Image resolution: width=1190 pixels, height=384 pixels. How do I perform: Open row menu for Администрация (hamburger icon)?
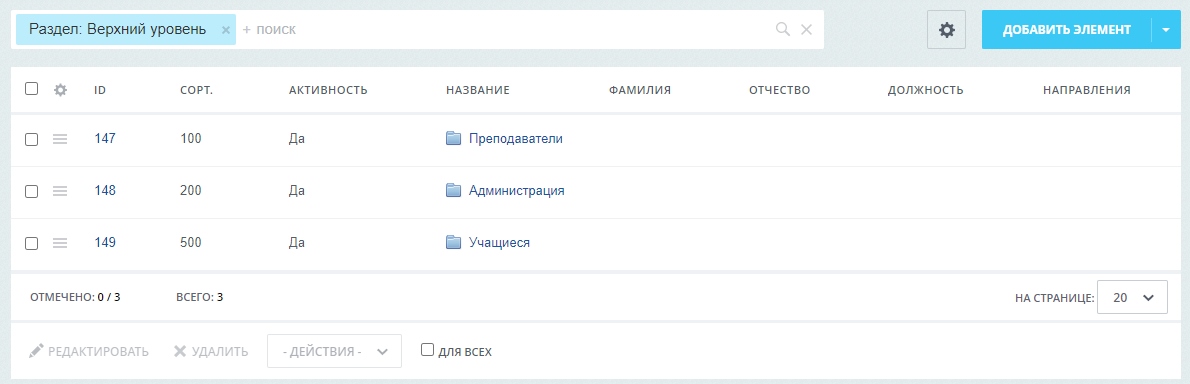(60, 191)
